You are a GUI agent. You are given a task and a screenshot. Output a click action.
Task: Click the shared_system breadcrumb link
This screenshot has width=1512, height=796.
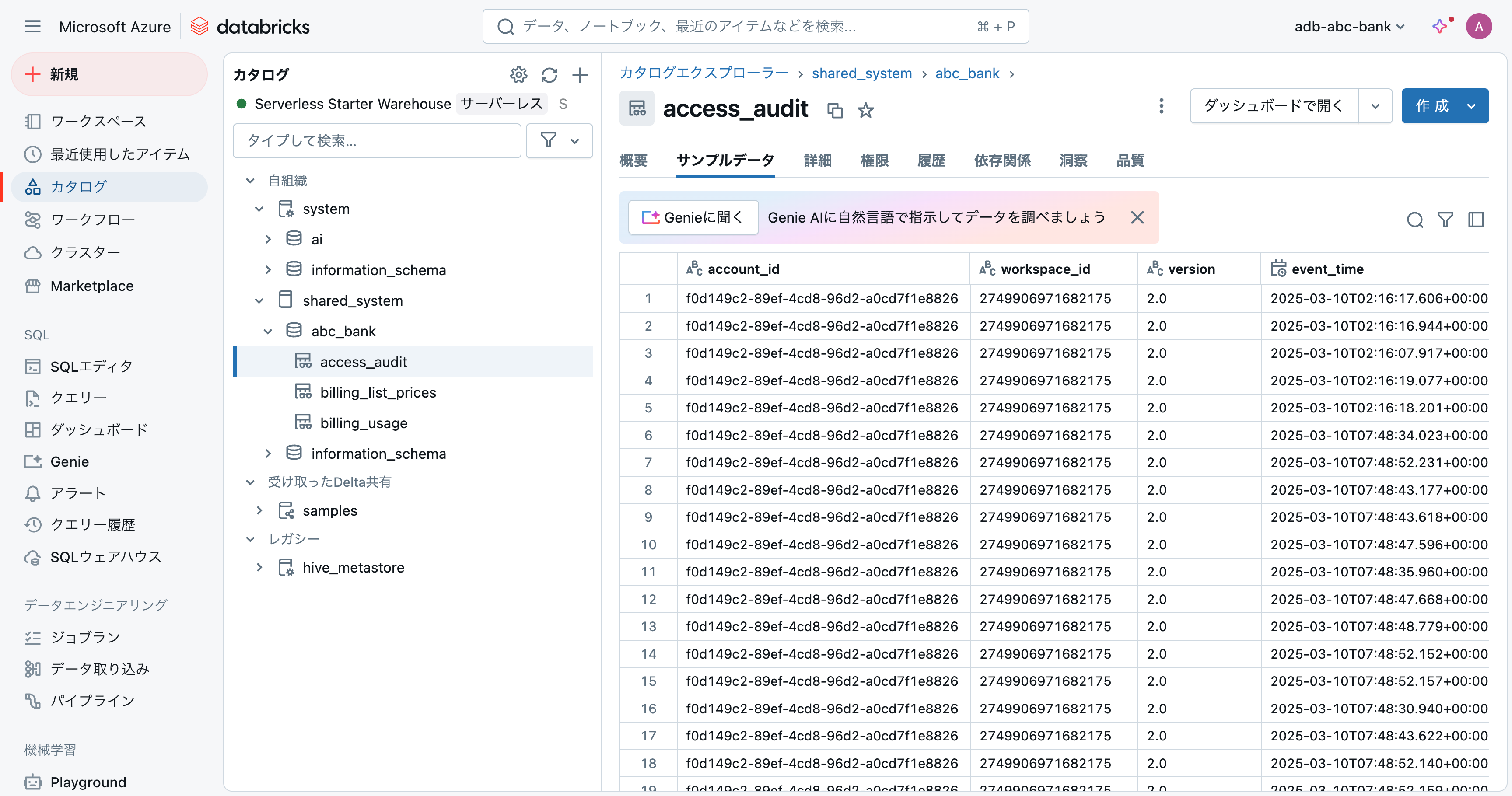861,73
